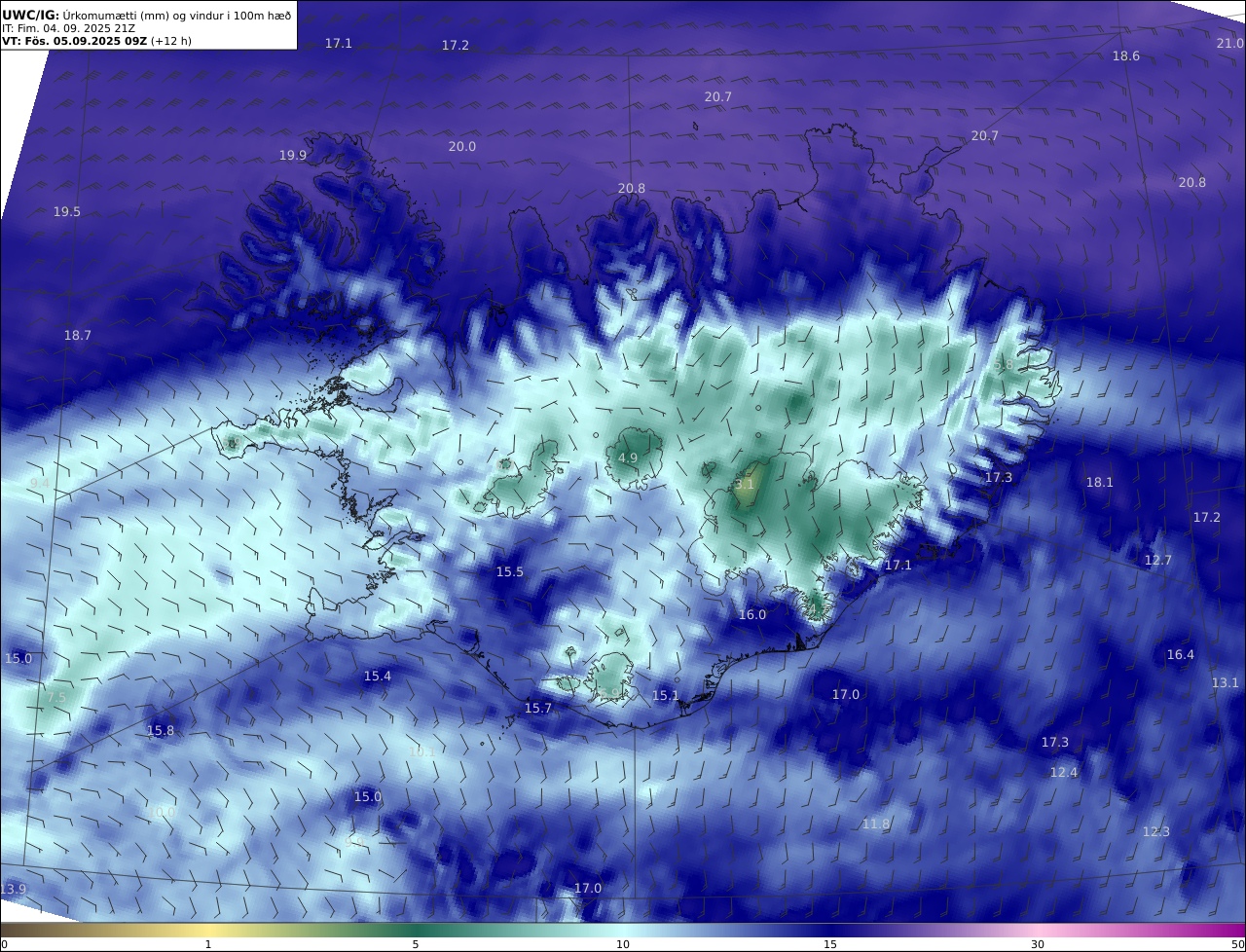Click the 9.4 value label
Image resolution: width=1246 pixels, height=952 pixels.
click(40, 483)
